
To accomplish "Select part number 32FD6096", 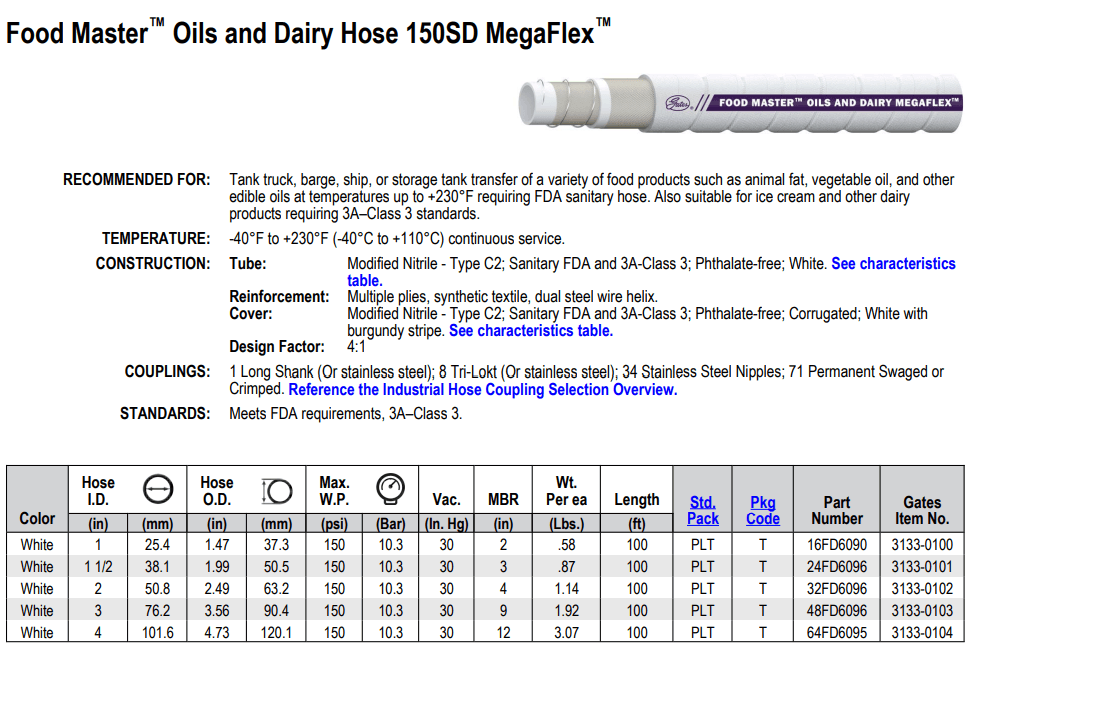I will (836, 589).
